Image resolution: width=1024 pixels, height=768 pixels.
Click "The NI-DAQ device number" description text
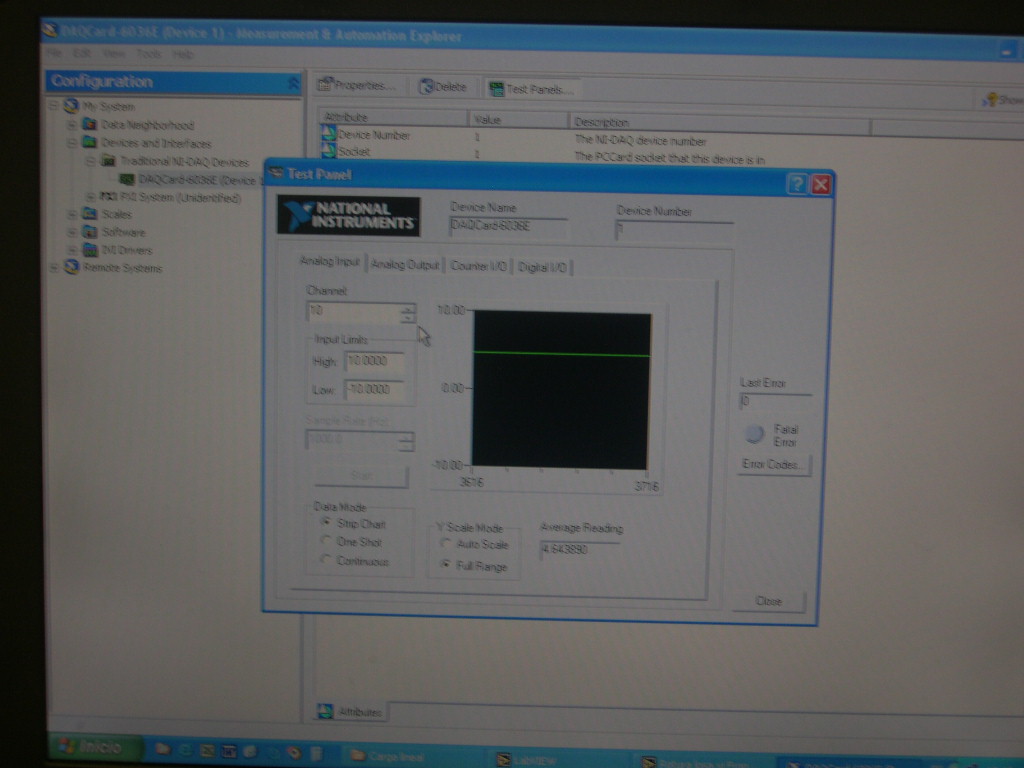640,140
